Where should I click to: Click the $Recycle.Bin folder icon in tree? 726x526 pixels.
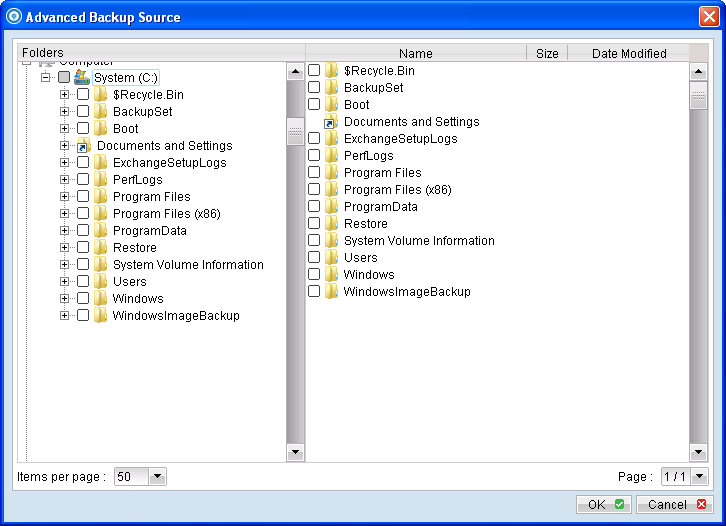tap(100, 94)
